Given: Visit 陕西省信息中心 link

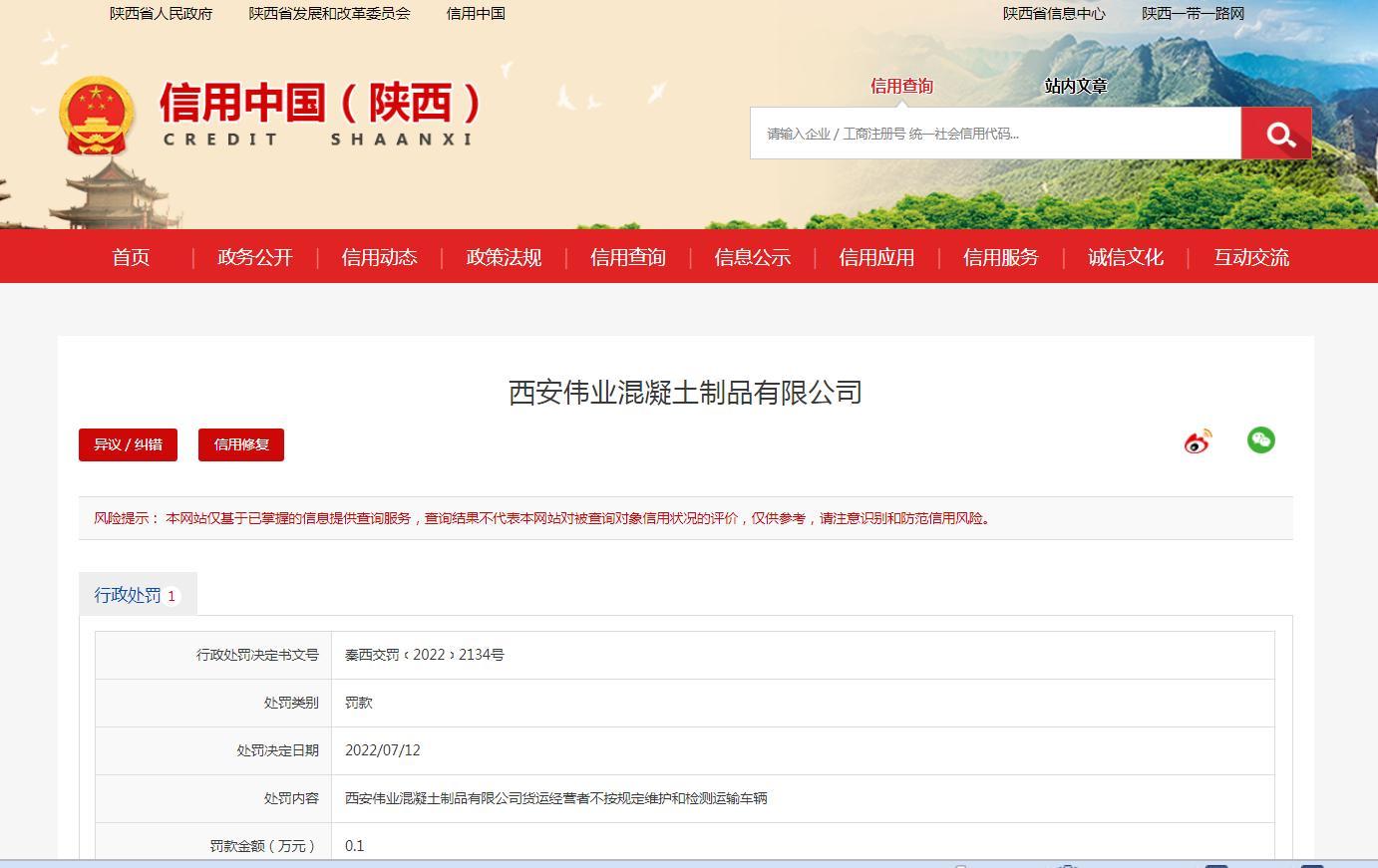Looking at the screenshot, I should [x=1054, y=14].
